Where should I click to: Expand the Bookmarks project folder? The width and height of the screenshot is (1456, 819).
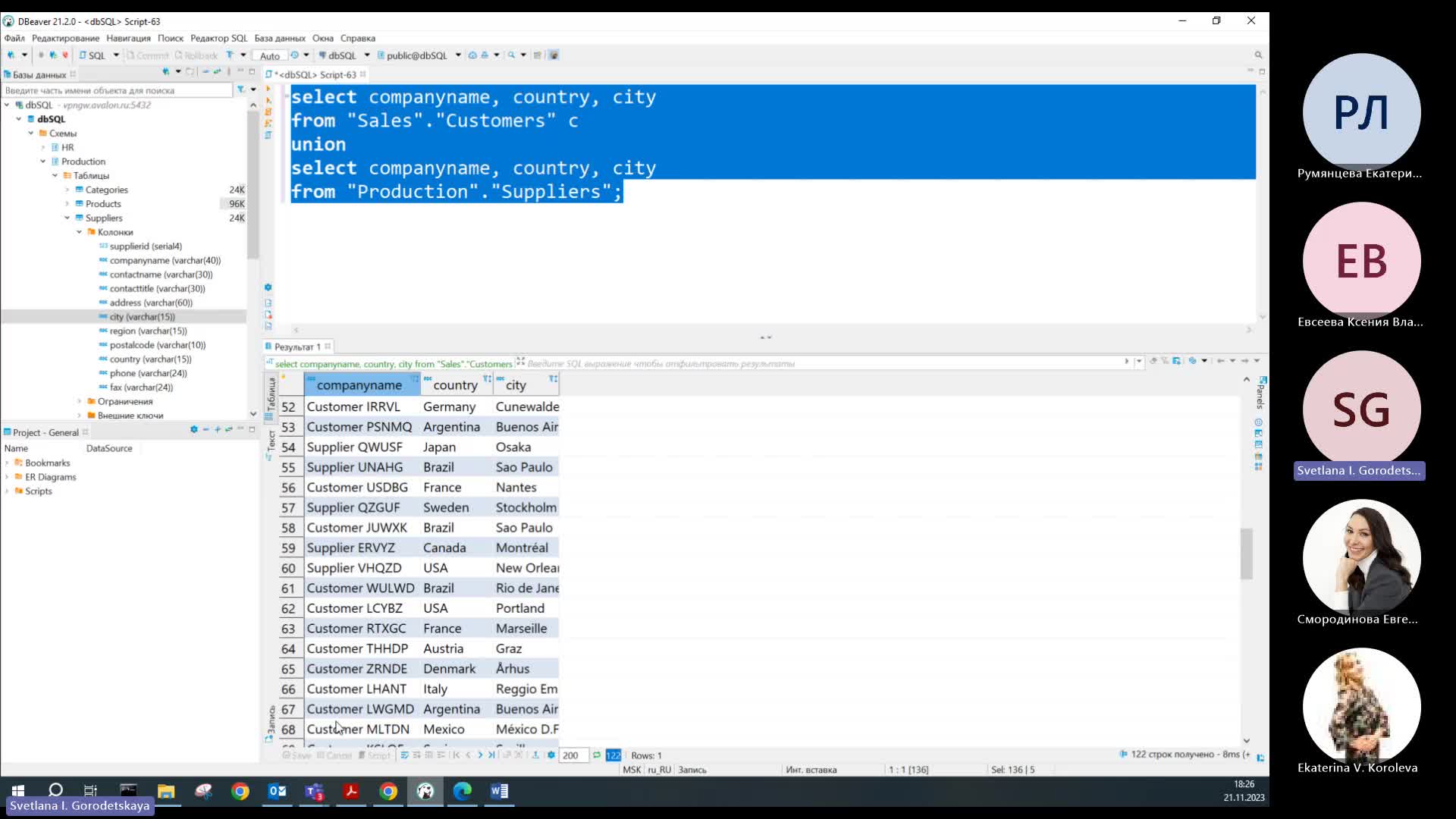(8, 463)
